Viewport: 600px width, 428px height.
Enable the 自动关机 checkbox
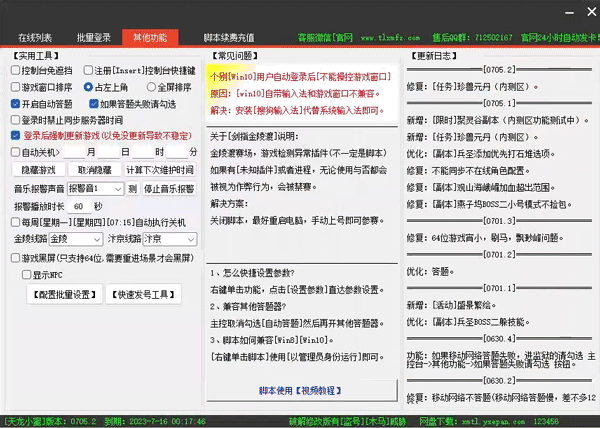coord(17,152)
